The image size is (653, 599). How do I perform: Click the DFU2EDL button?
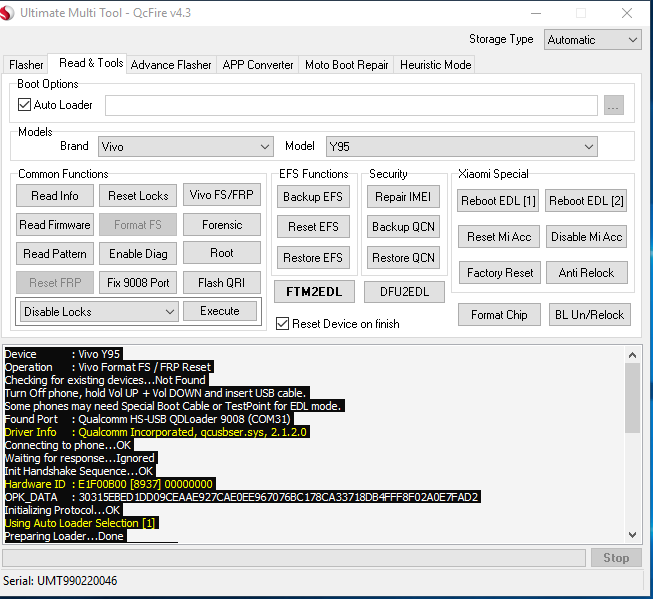tap(404, 292)
